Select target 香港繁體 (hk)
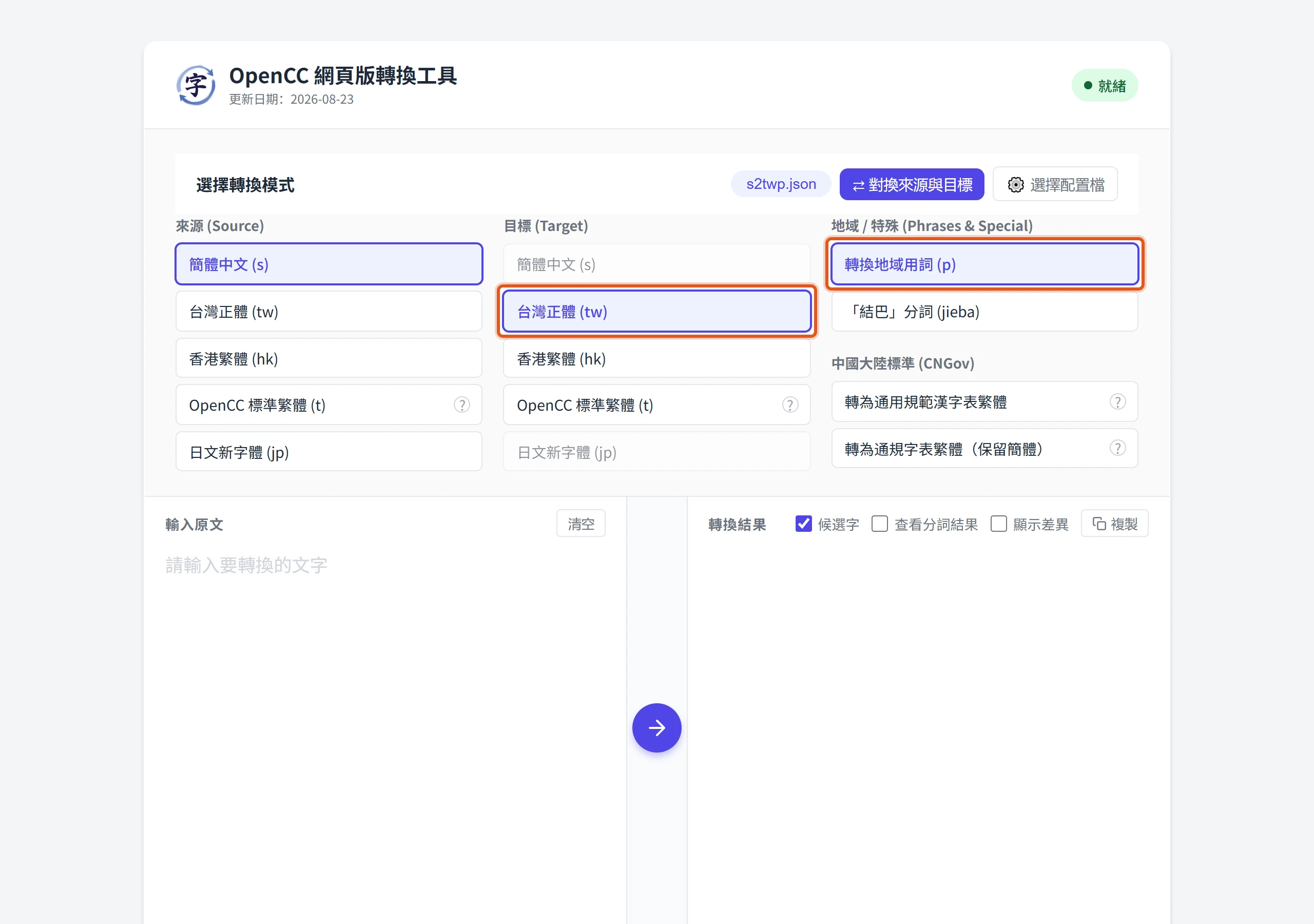1314x924 pixels. point(656,358)
